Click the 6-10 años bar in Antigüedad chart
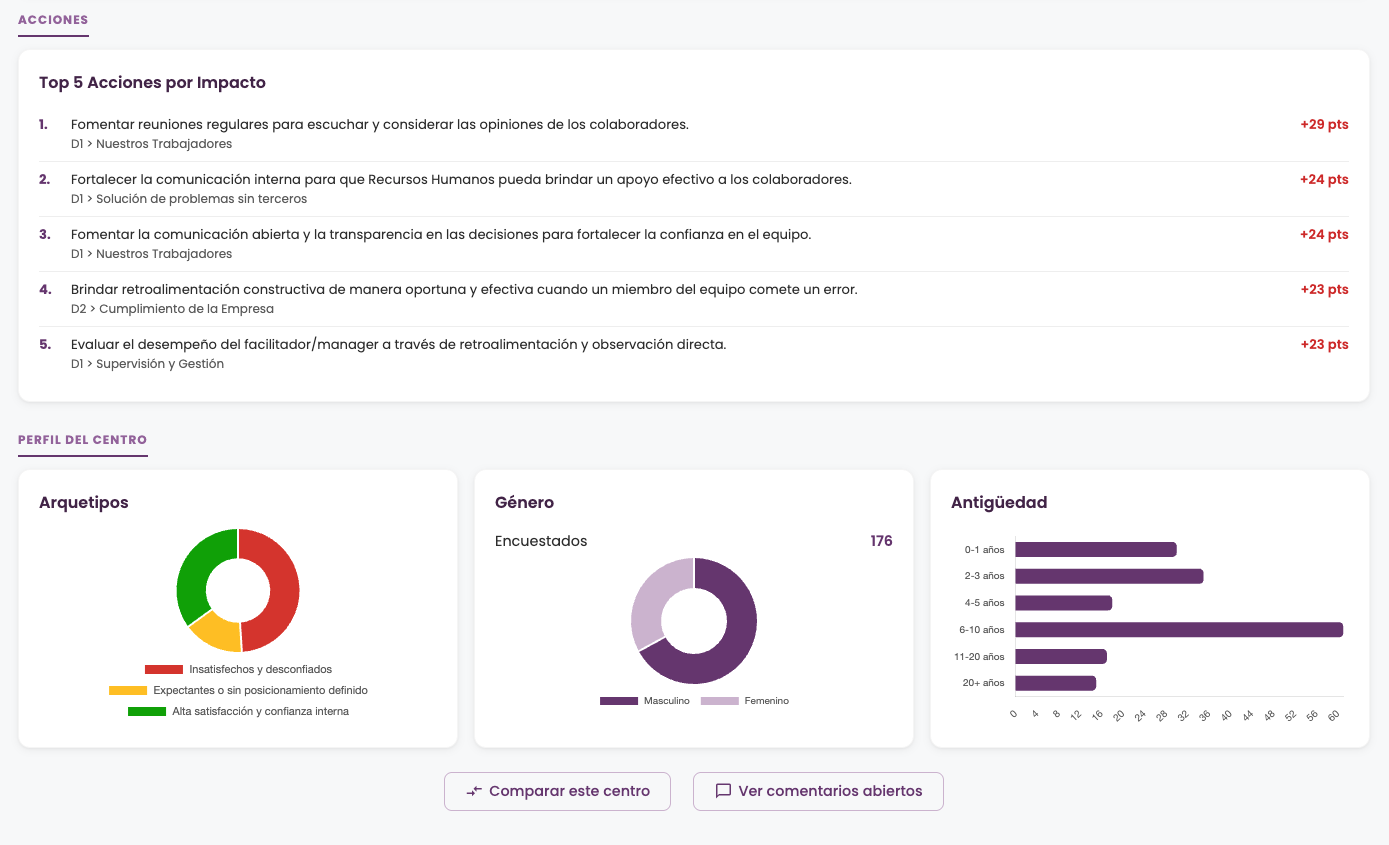The height and width of the screenshot is (845, 1389). tap(1179, 630)
